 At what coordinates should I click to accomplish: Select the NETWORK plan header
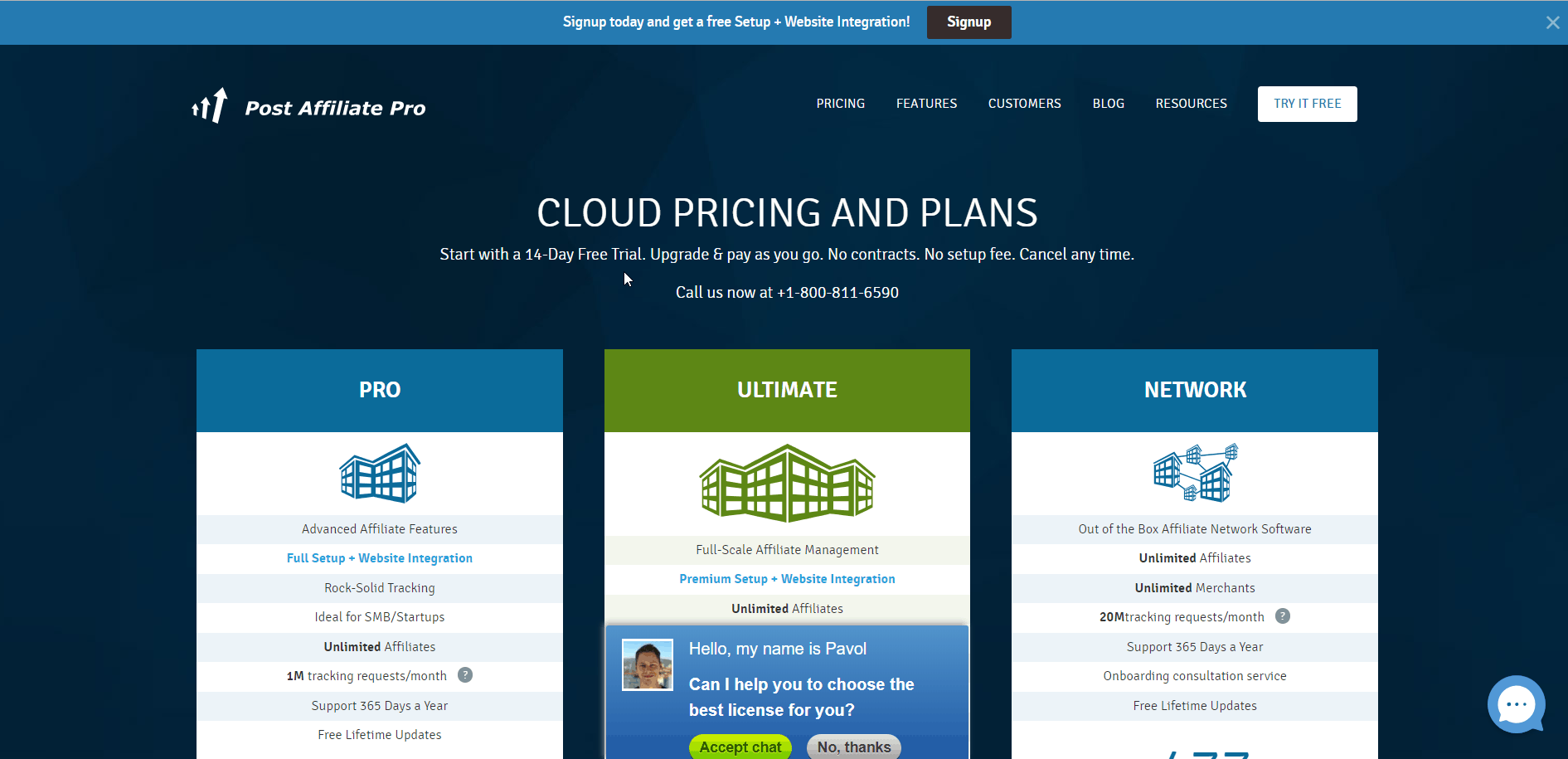pos(1195,390)
